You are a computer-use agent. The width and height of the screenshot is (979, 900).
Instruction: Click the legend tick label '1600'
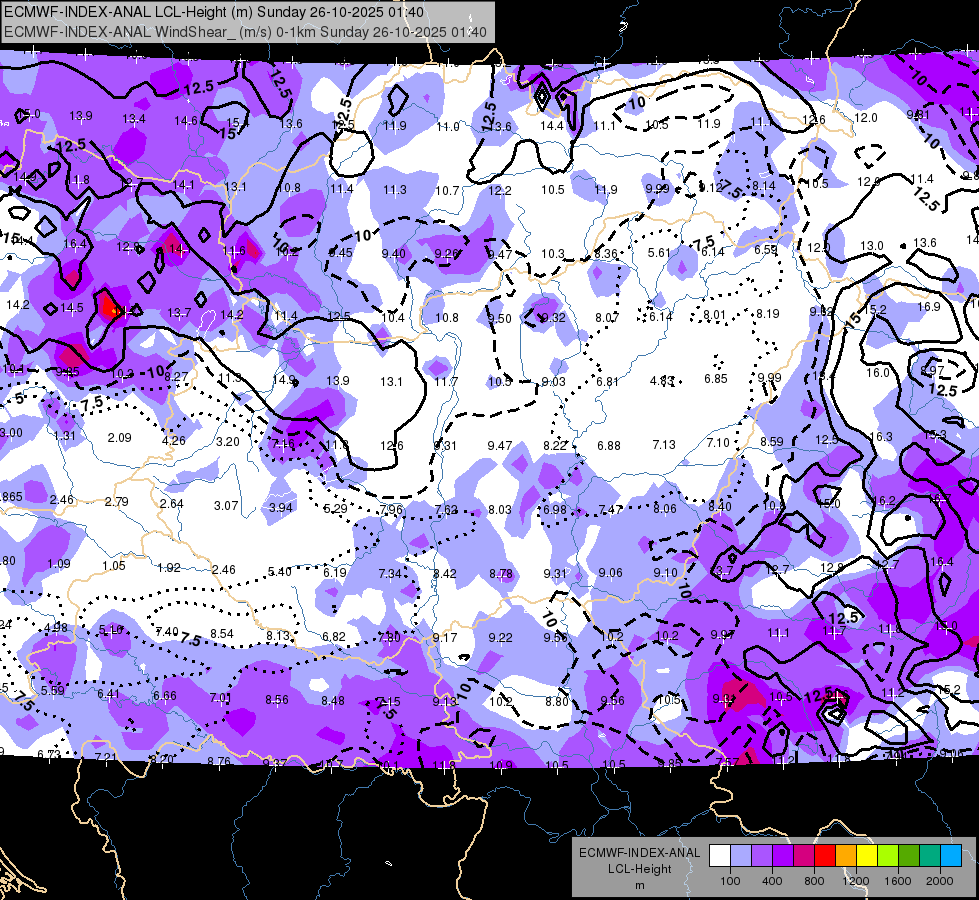coord(898,881)
